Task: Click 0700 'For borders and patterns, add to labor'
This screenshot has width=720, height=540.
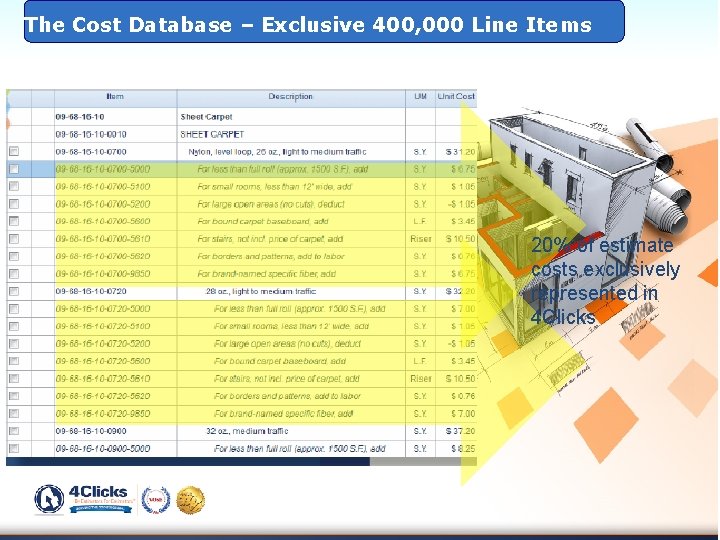Action: tap(271, 256)
